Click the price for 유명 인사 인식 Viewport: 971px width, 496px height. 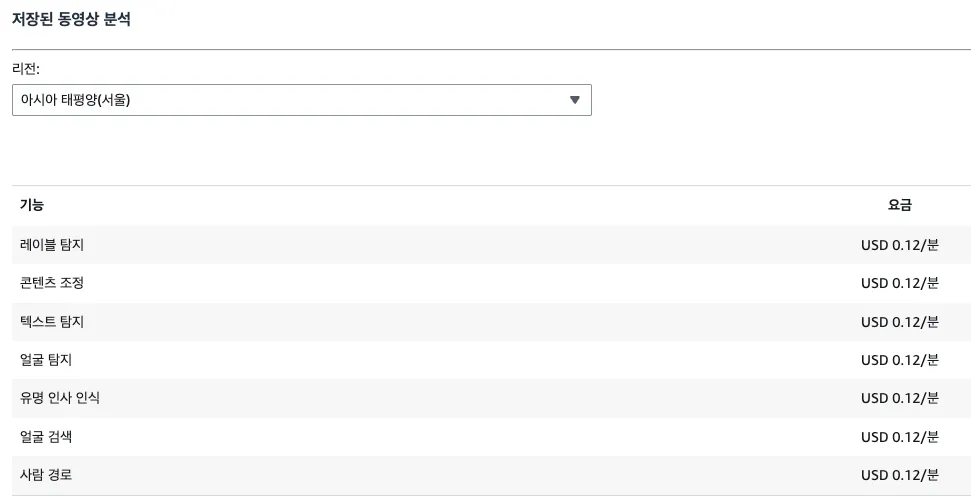[899, 398]
